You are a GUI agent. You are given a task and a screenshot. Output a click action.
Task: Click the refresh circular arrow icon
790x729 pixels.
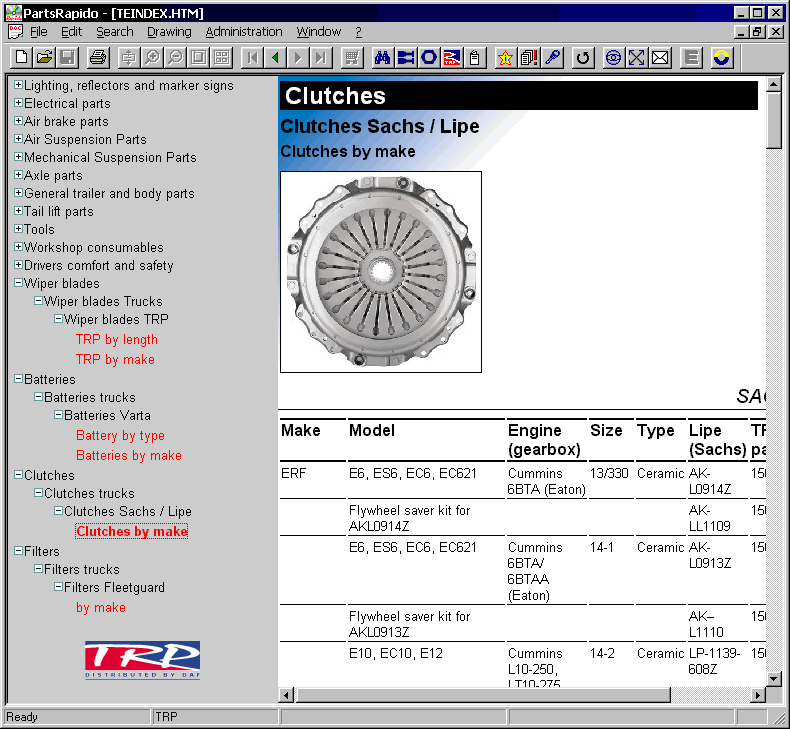(582, 57)
